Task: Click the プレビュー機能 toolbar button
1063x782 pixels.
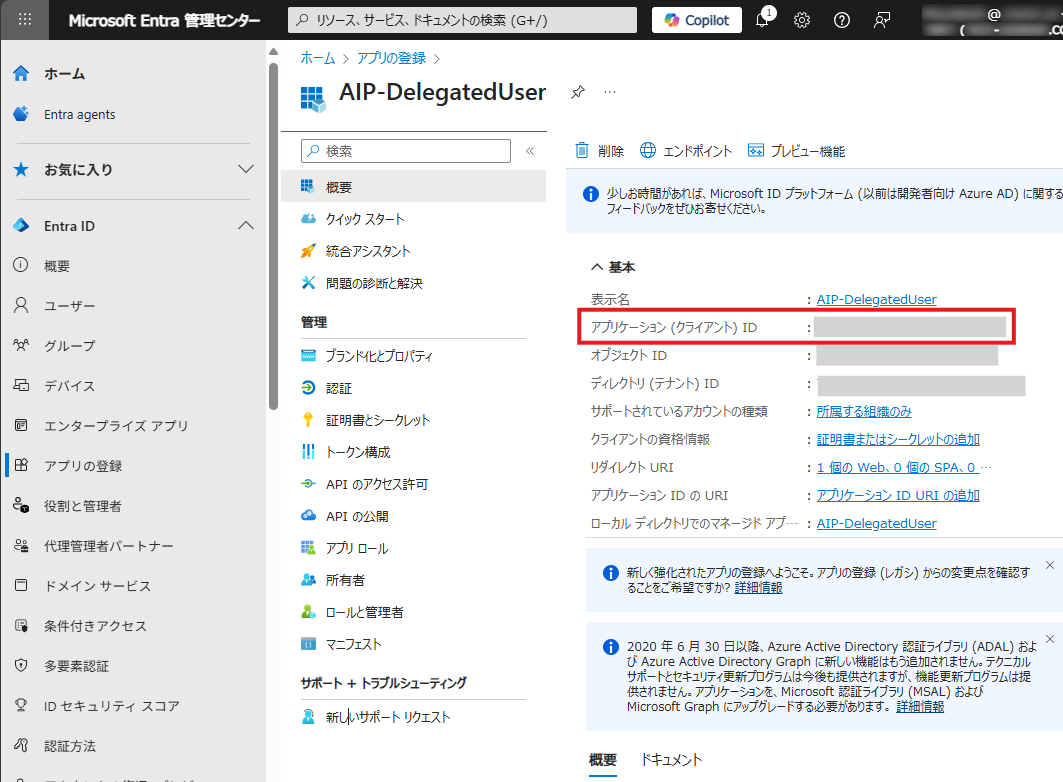Action: (x=796, y=150)
